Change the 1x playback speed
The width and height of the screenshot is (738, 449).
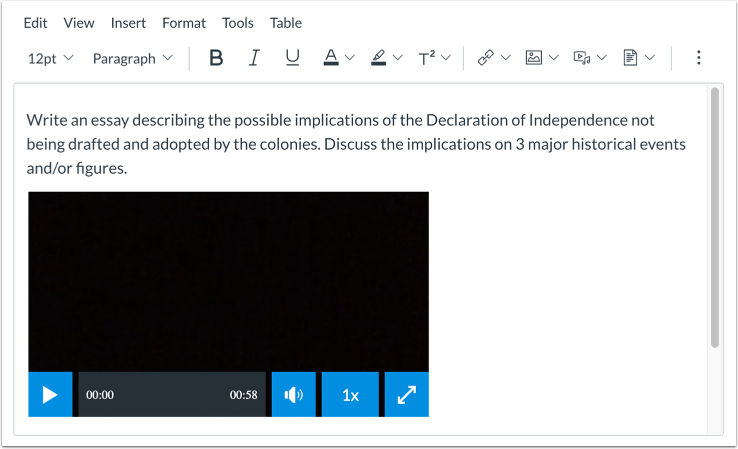(x=350, y=394)
